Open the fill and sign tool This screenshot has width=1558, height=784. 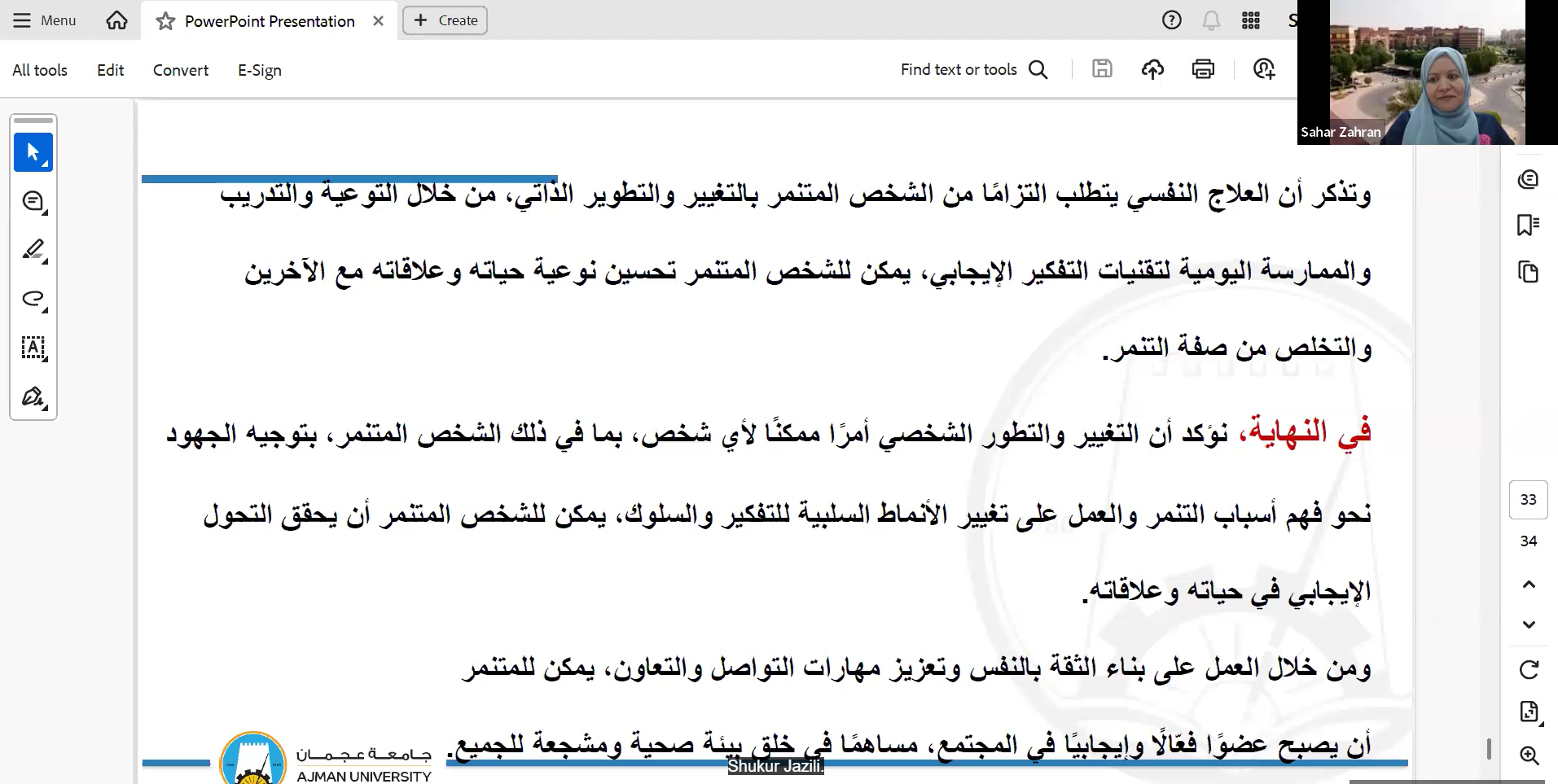pyautogui.click(x=33, y=397)
